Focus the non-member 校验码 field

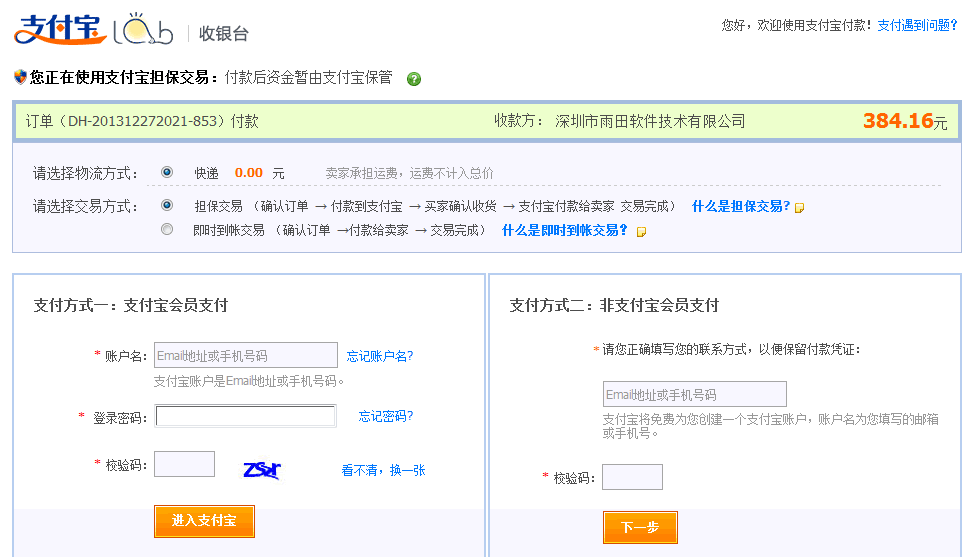pos(632,476)
